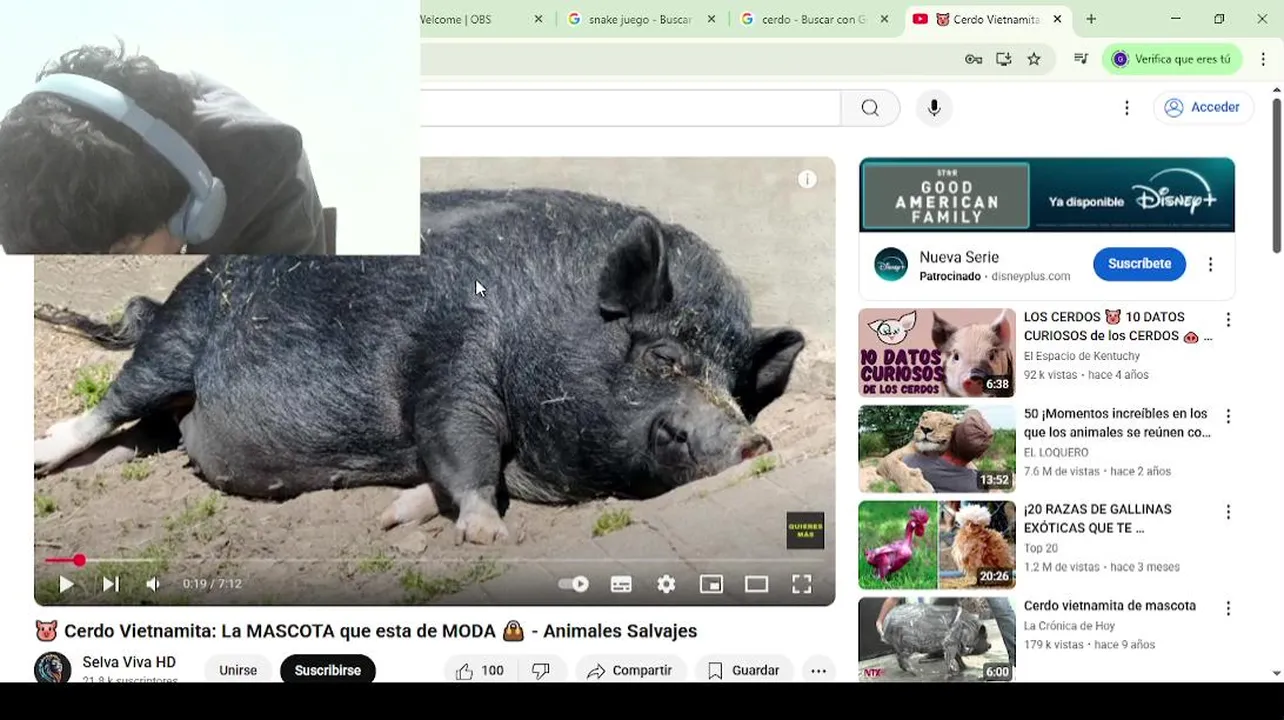Open Cerdo vietnamita de mascota title

[x=1110, y=606]
